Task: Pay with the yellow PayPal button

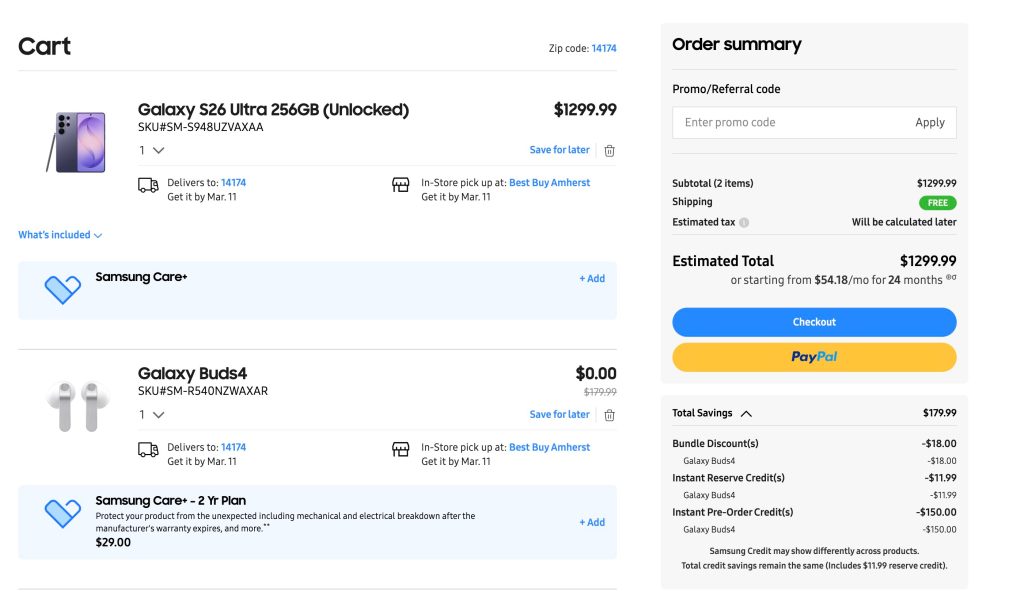Action: point(814,357)
